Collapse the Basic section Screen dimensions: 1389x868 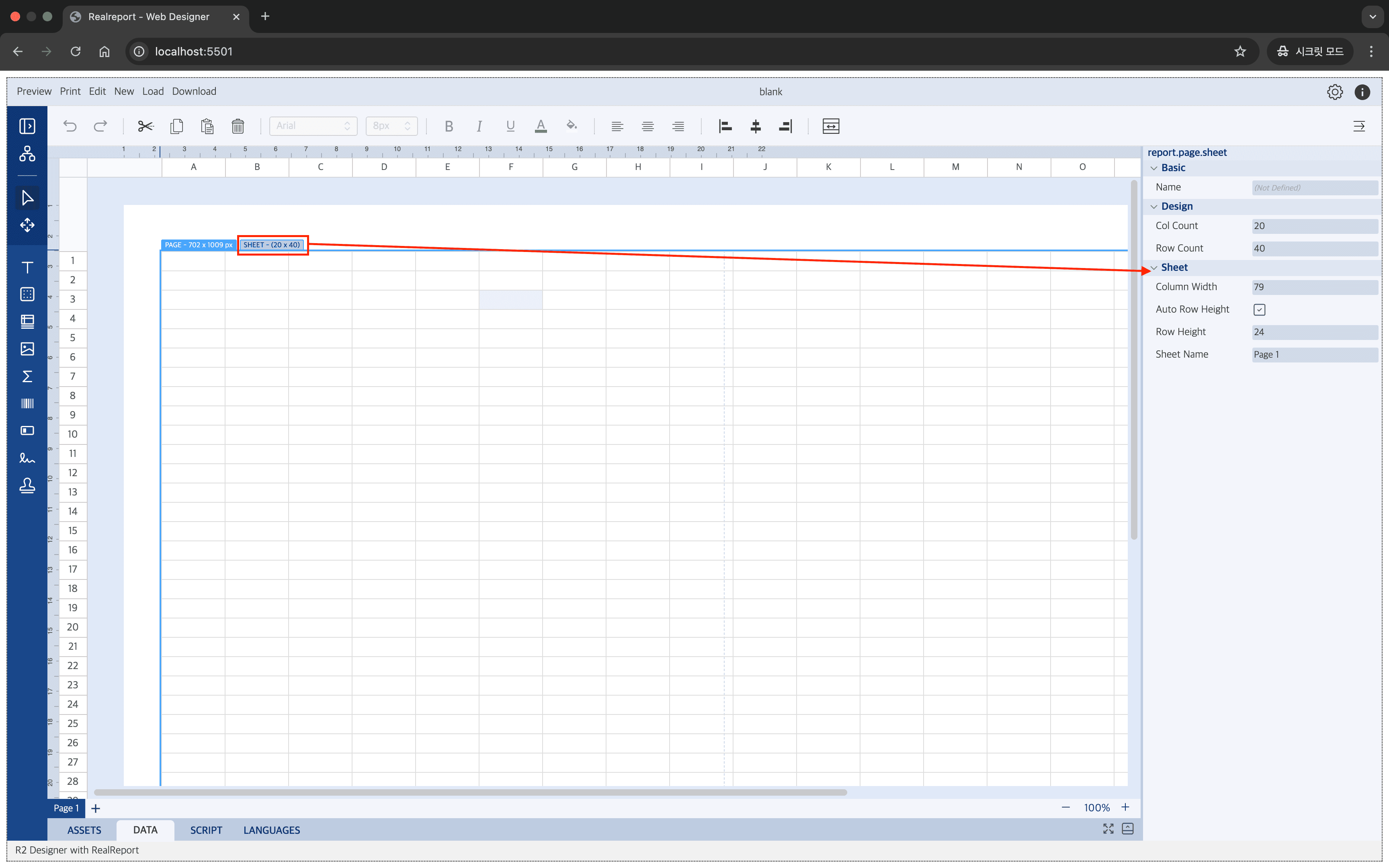(x=1153, y=168)
